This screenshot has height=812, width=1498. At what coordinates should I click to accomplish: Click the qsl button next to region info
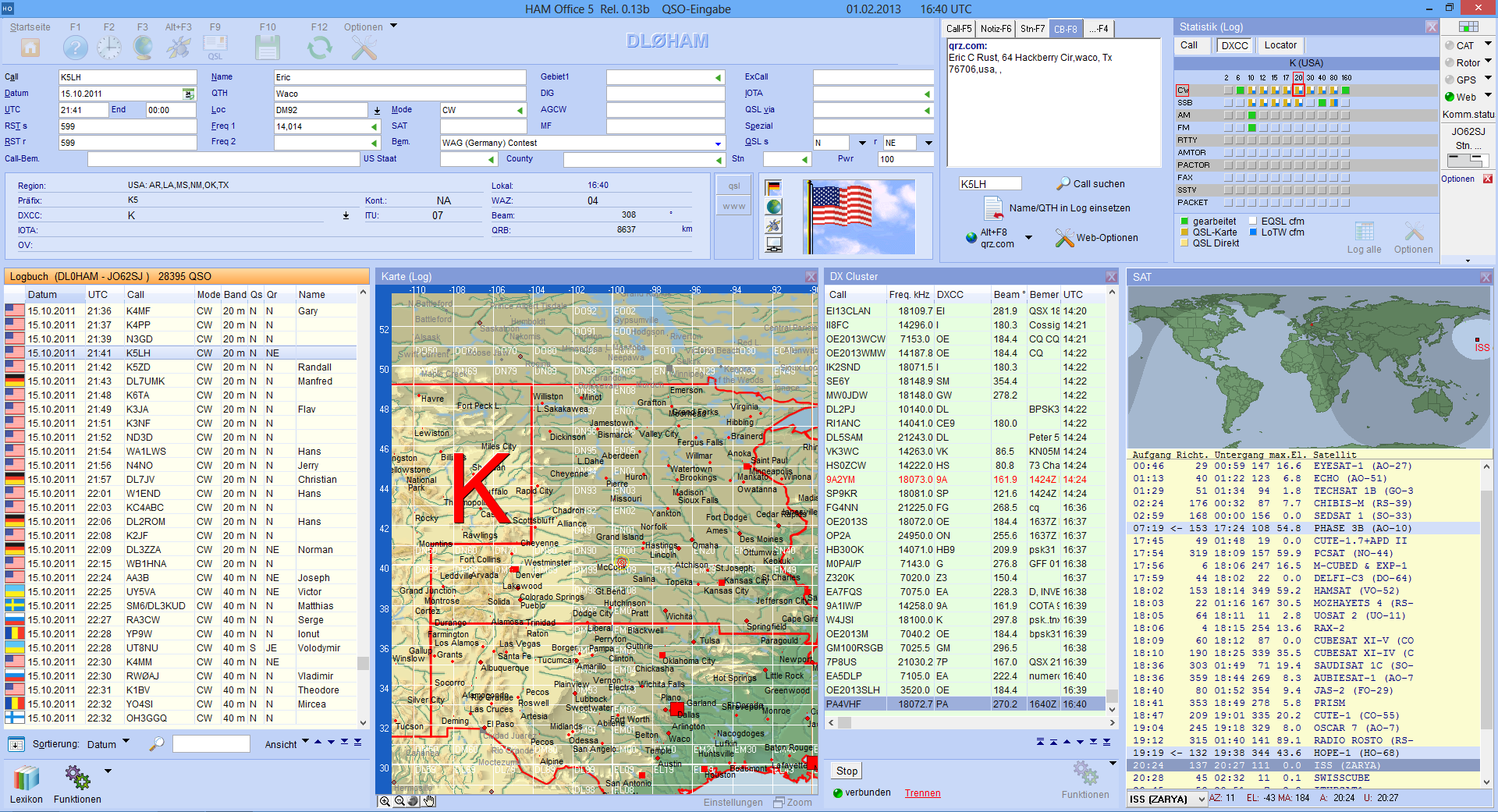[x=734, y=186]
